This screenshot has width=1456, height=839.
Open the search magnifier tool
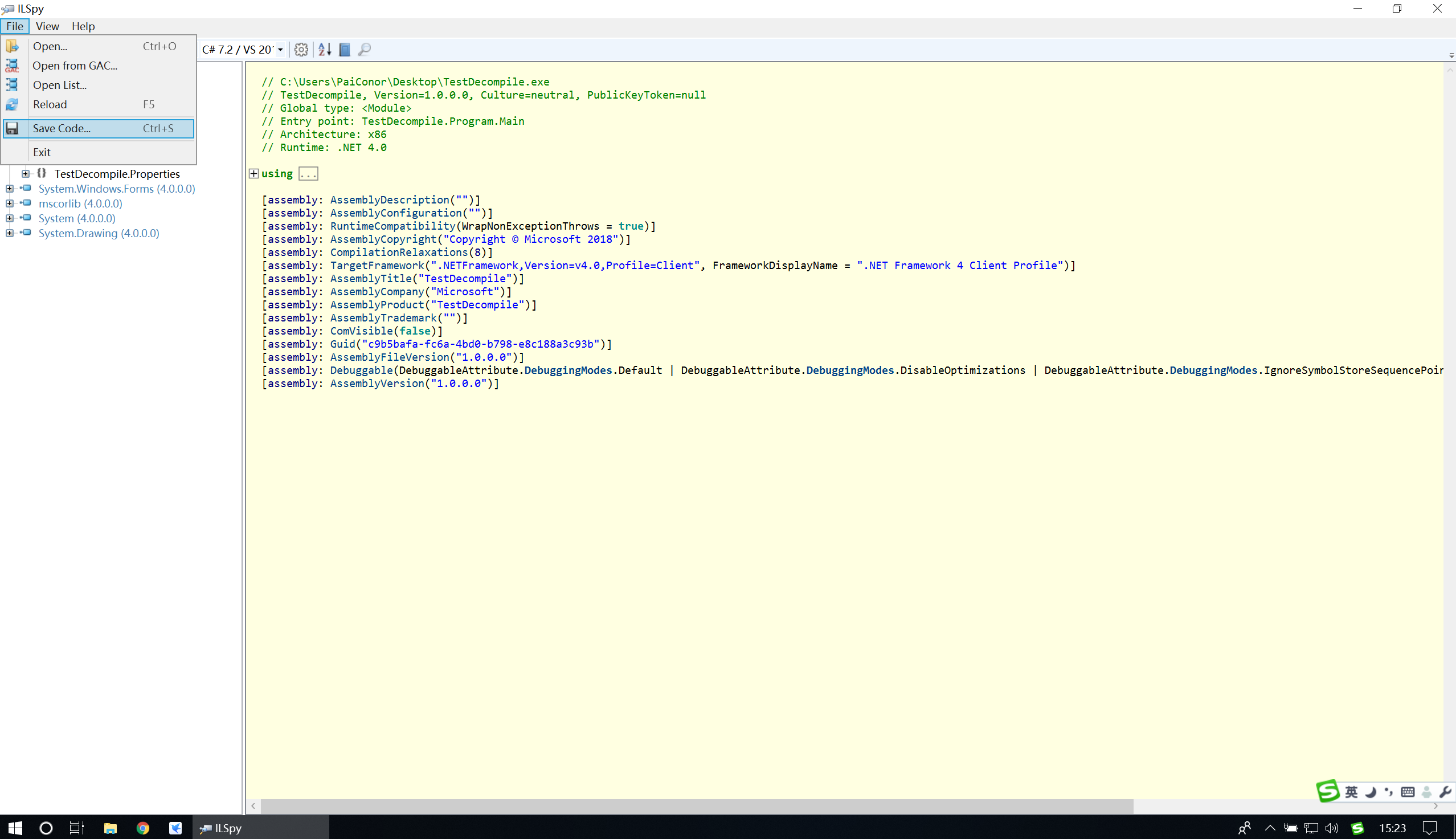point(365,50)
